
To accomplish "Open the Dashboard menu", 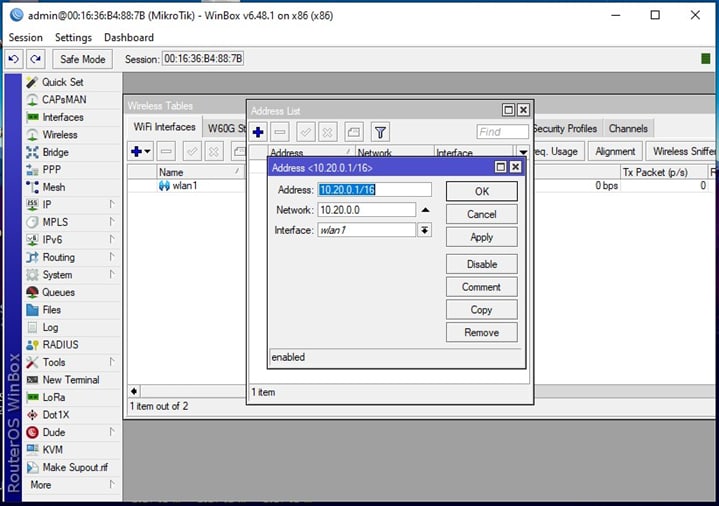I will [x=129, y=38].
